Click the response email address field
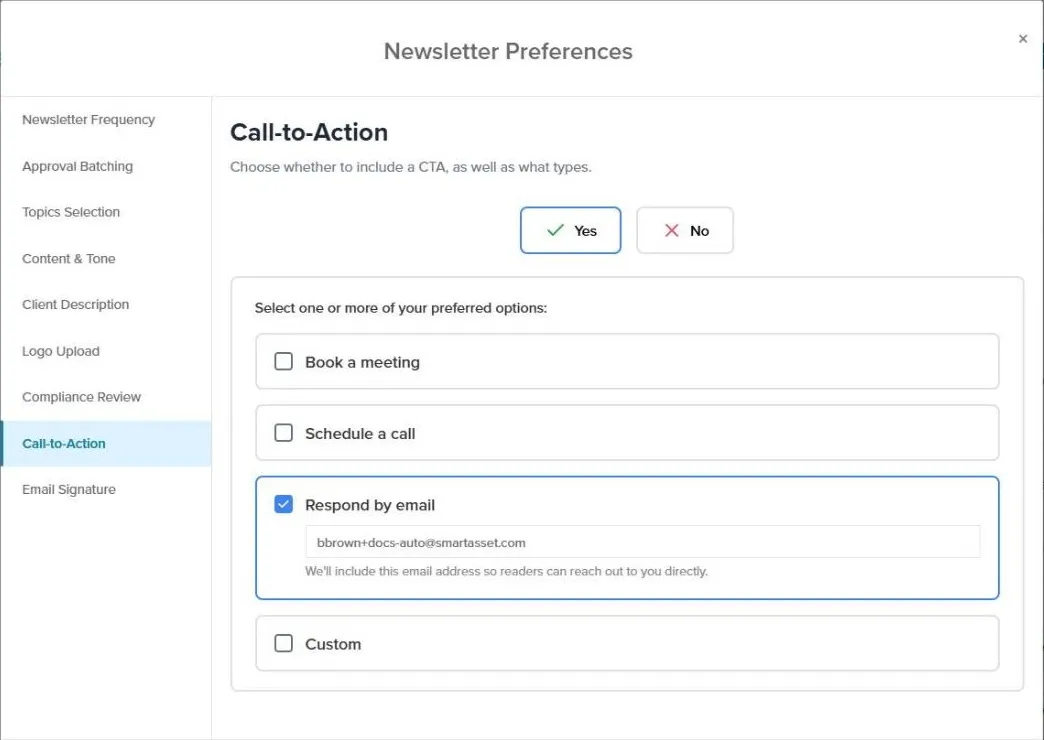Screen dimensions: 1044x740 (x=643, y=542)
